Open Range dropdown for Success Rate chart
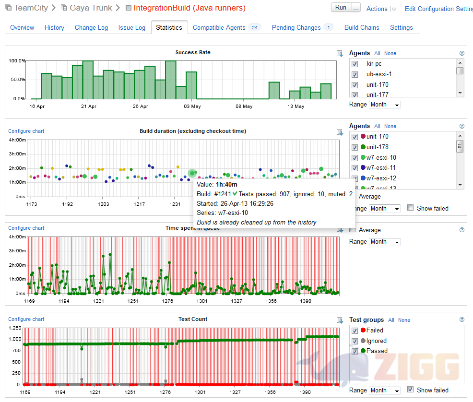Image resolution: width=473 pixels, height=402 pixels. point(385,105)
